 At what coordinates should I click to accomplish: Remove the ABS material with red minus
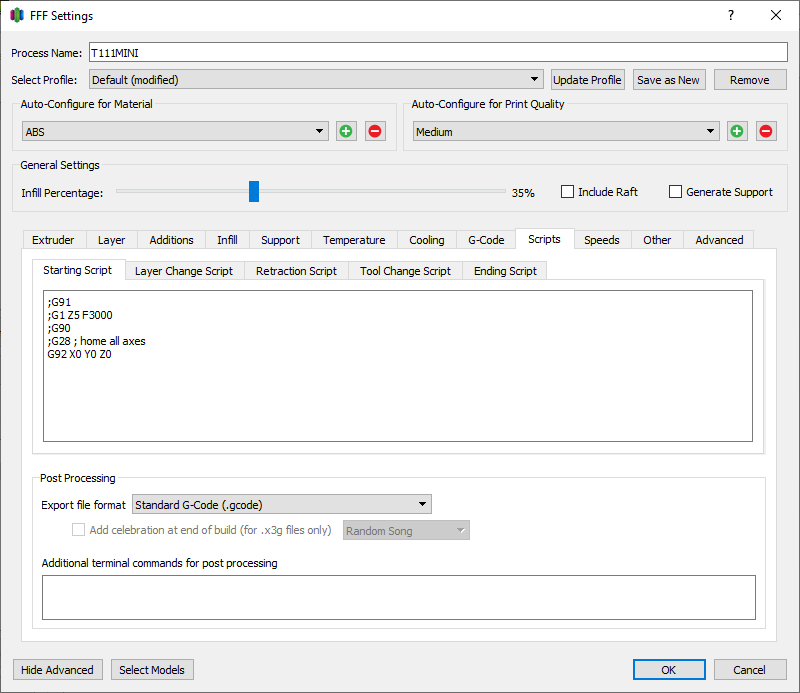coord(375,131)
